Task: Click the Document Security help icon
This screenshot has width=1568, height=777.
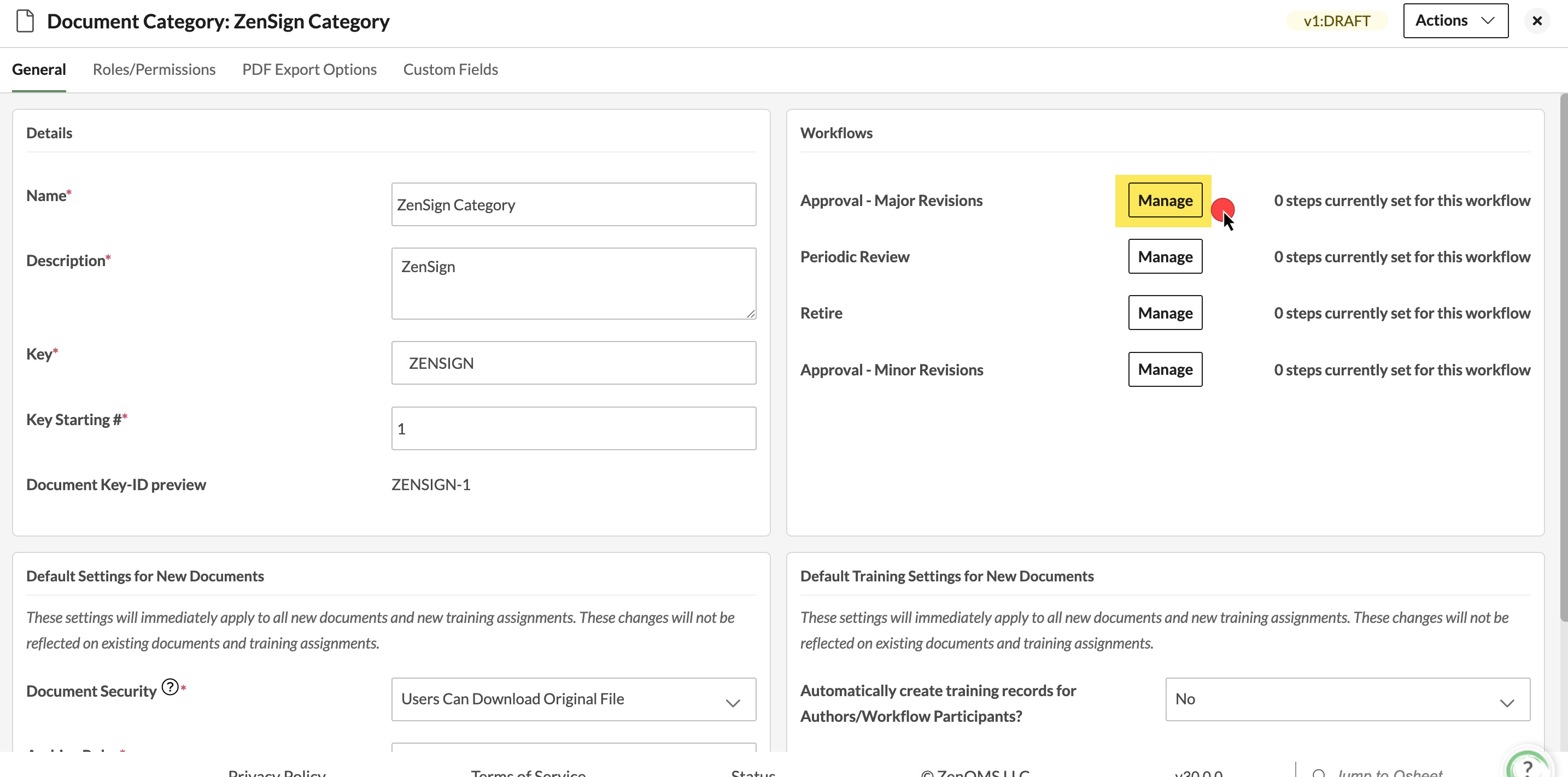Action: 170,687
